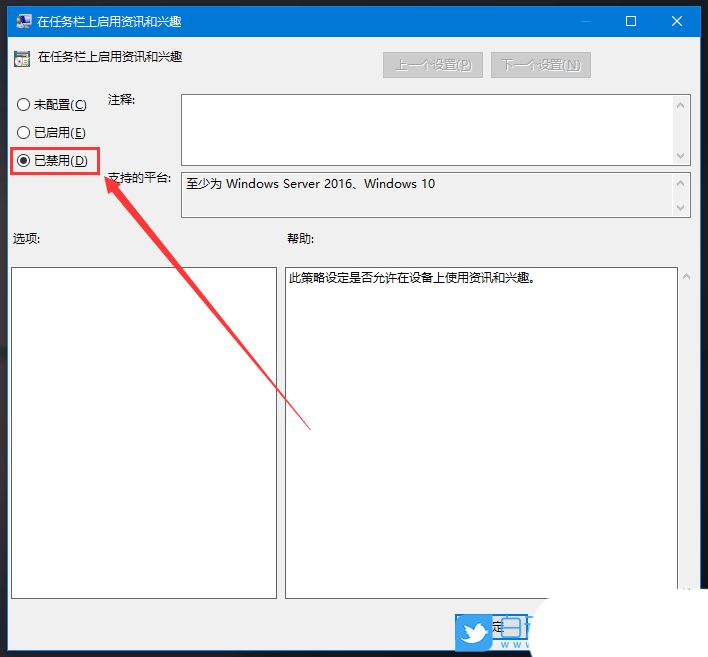708x657 pixels.
Task: Close the policy settings dialog
Action: click(x=676, y=21)
